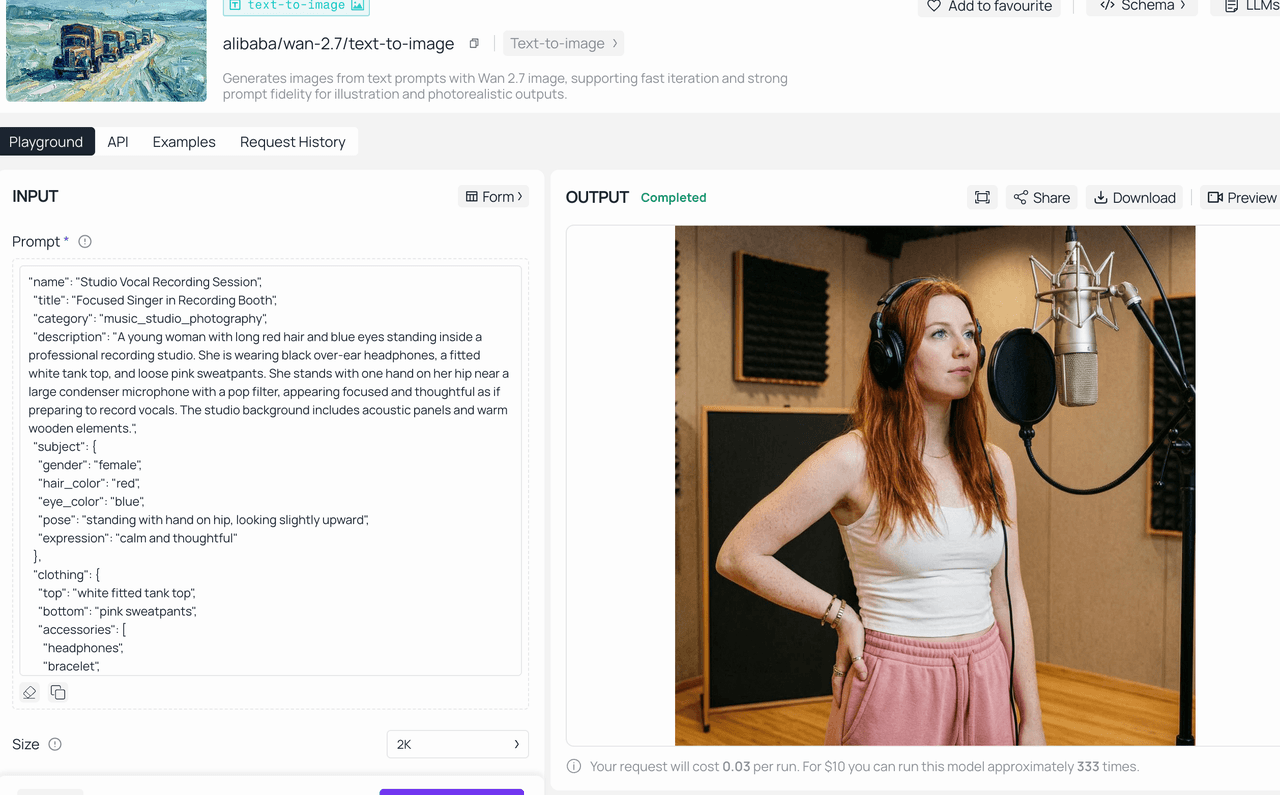1280x795 pixels.
Task: Open the Request History tab
Action: coord(292,142)
